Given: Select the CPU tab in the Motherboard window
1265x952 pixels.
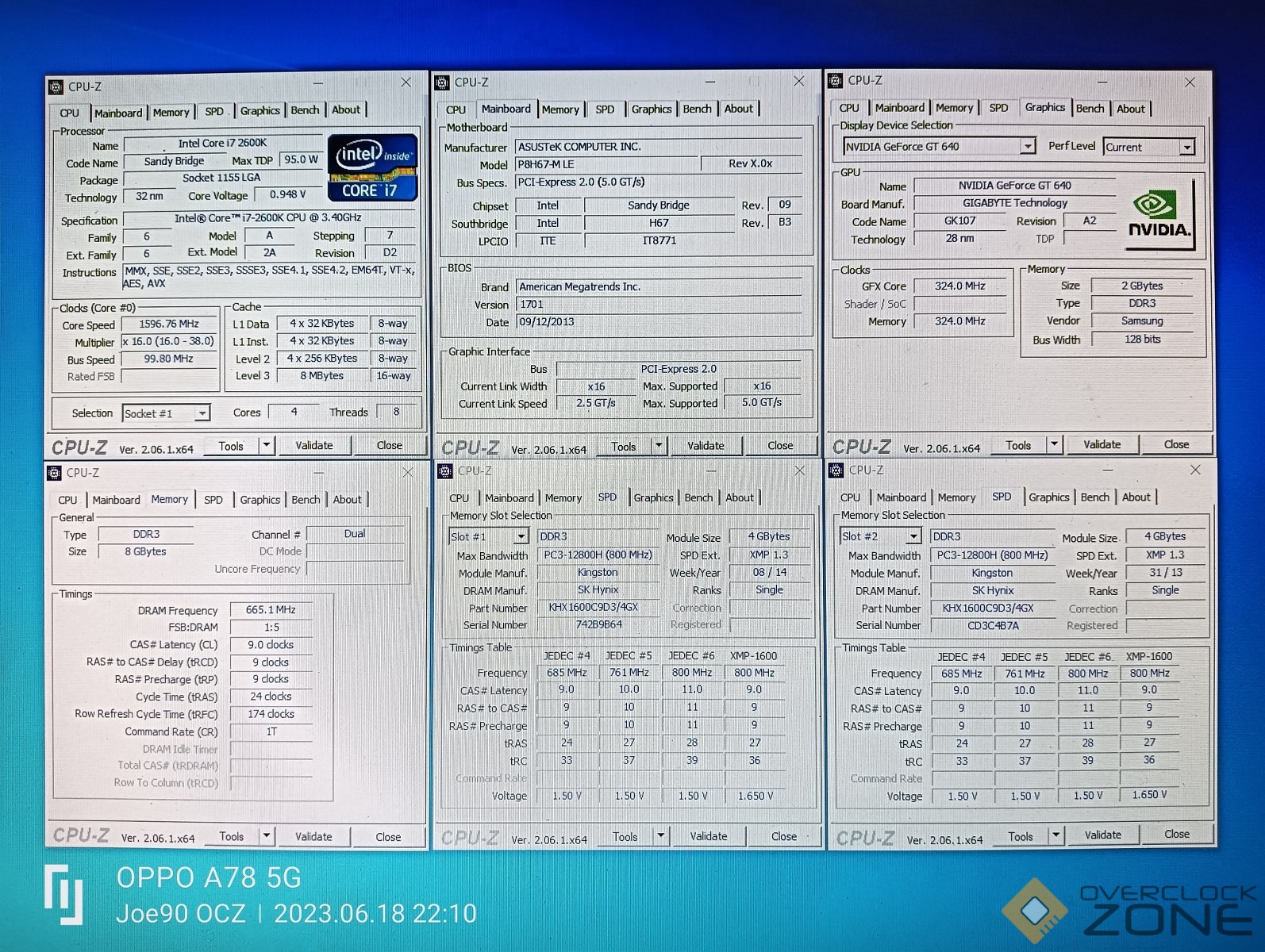Looking at the screenshot, I should point(456,109).
